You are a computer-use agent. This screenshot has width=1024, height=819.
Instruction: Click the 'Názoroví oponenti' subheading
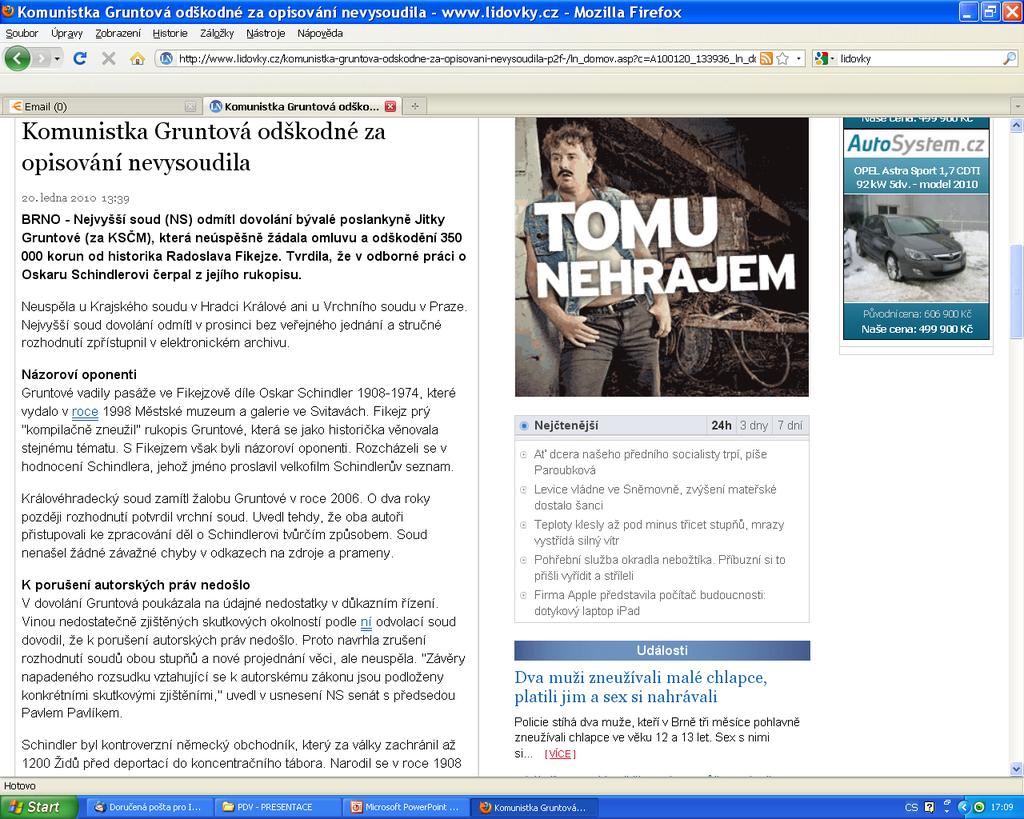pos(79,375)
